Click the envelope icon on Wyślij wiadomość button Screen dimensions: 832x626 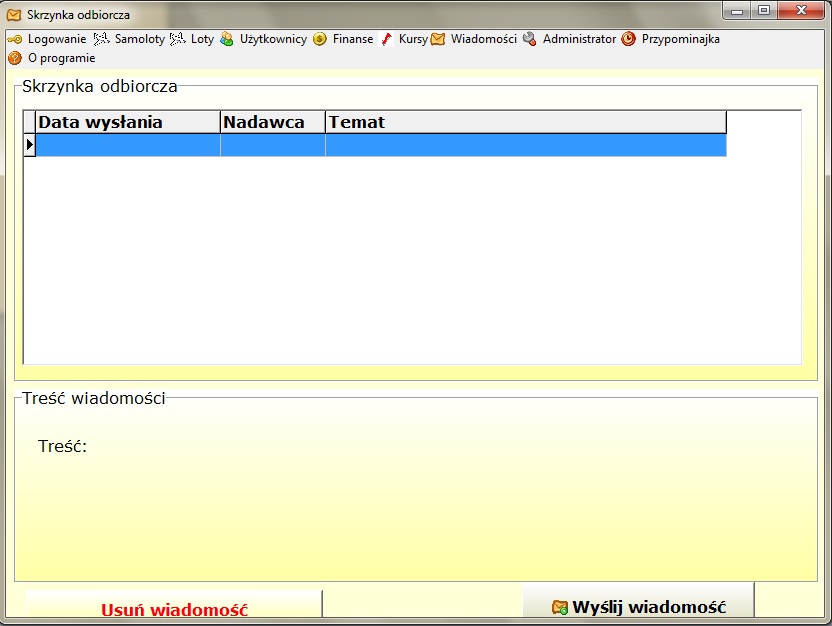point(560,607)
